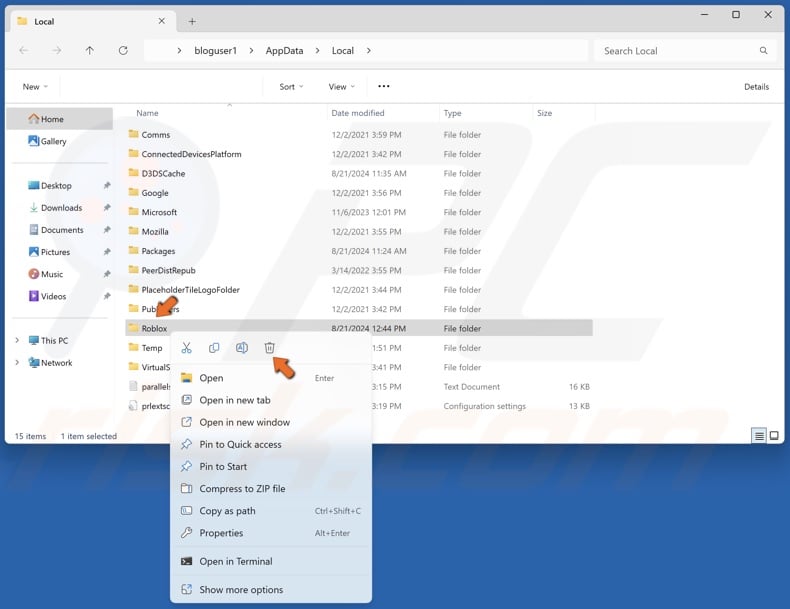The width and height of the screenshot is (790, 609).
Task: Switch to large thumbnails view icon
Action: click(x=774, y=436)
